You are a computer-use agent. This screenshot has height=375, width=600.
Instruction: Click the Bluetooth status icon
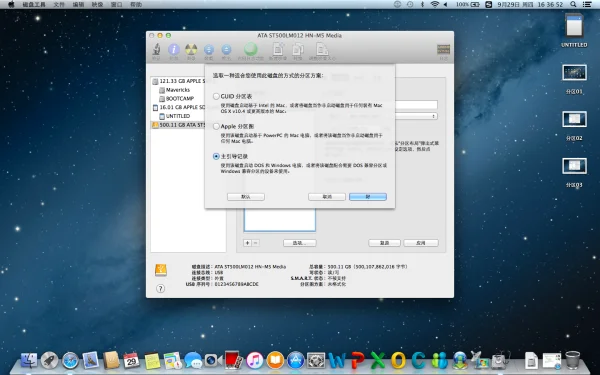click(422, 5)
